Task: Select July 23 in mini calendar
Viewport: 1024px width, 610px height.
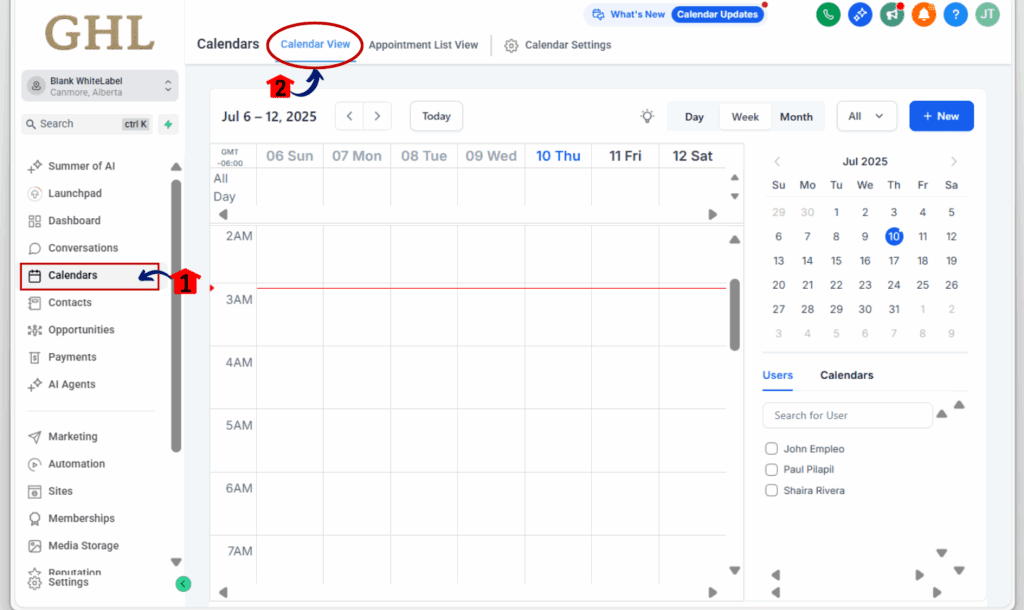Action: [865, 285]
